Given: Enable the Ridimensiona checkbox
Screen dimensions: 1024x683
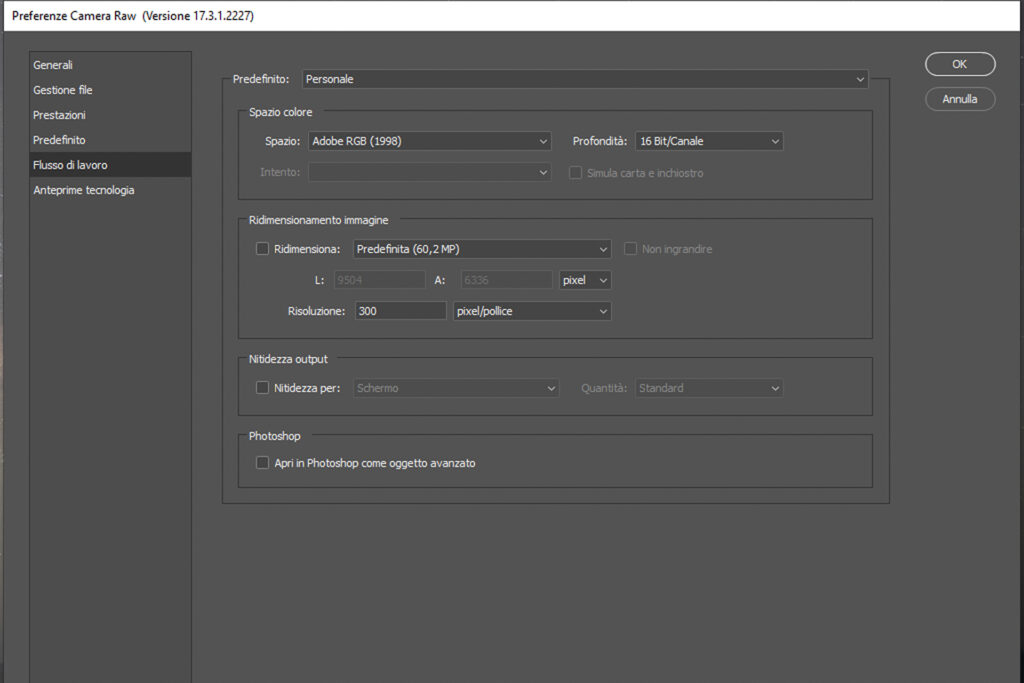Looking at the screenshot, I should pyautogui.click(x=263, y=249).
